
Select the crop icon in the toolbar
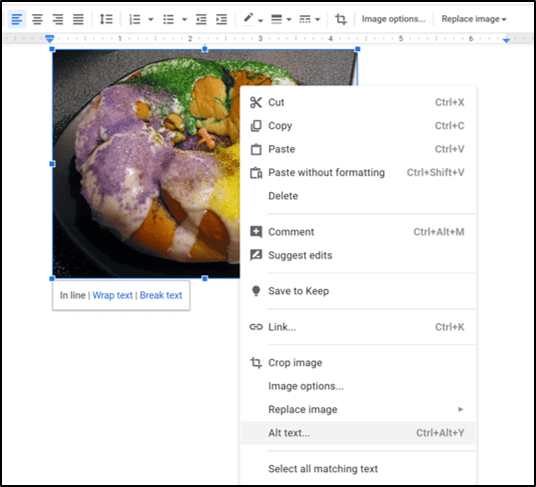[340, 19]
